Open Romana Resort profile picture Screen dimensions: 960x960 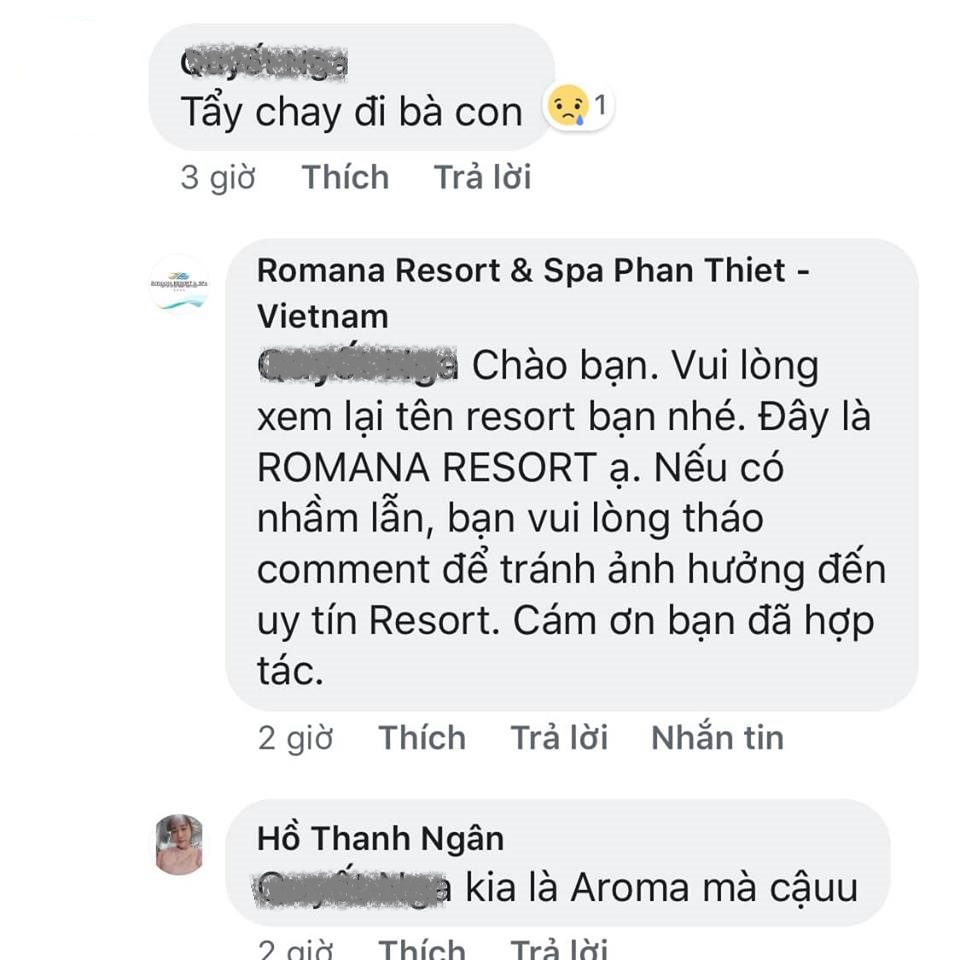[x=179, y=285]
